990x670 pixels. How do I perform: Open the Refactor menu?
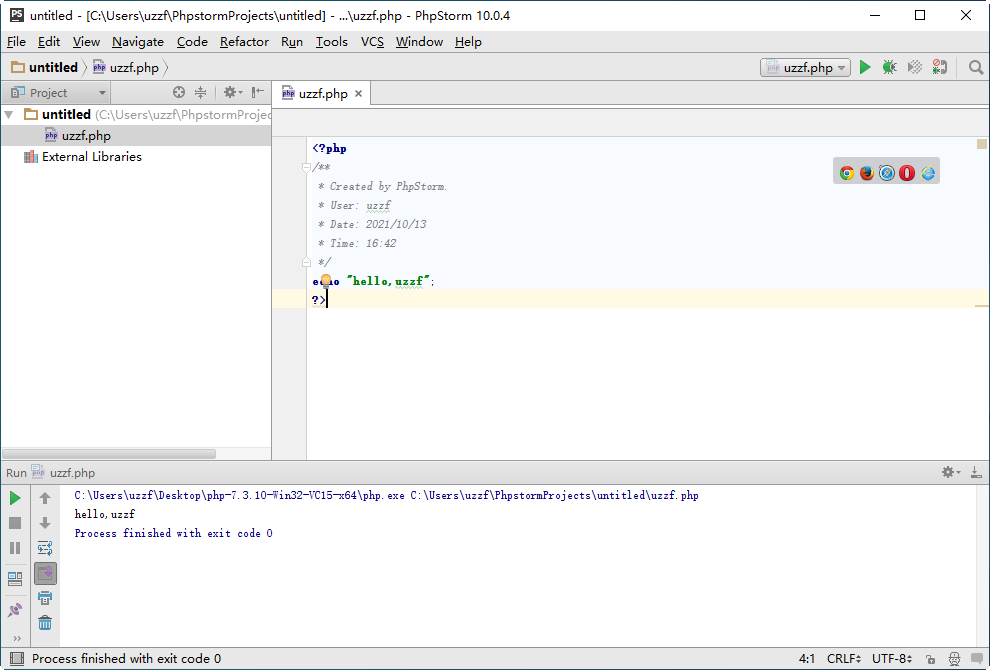coord(244,42)
